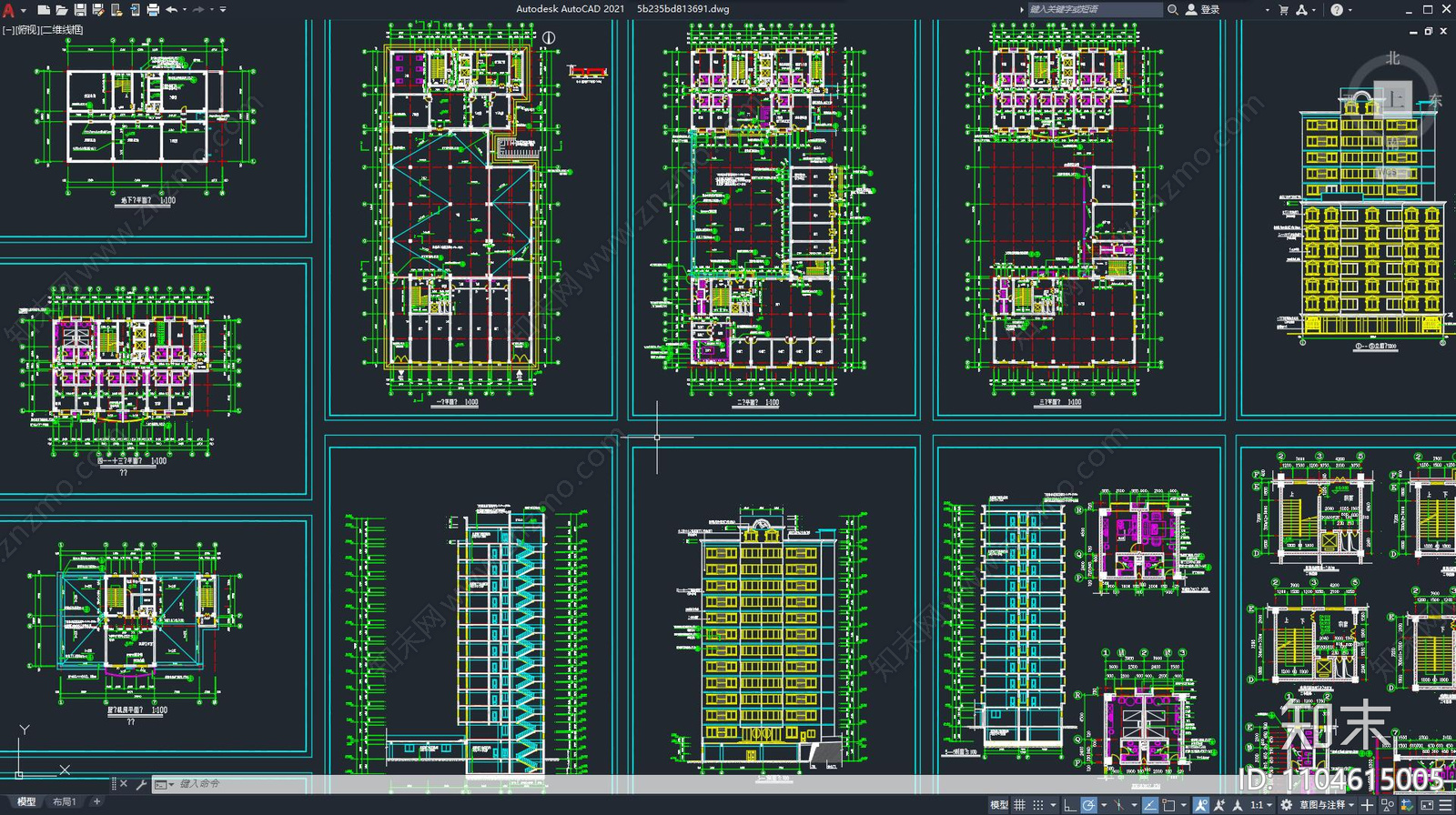
Task: Switch to the 模型 layout tab
Action: 26,801
